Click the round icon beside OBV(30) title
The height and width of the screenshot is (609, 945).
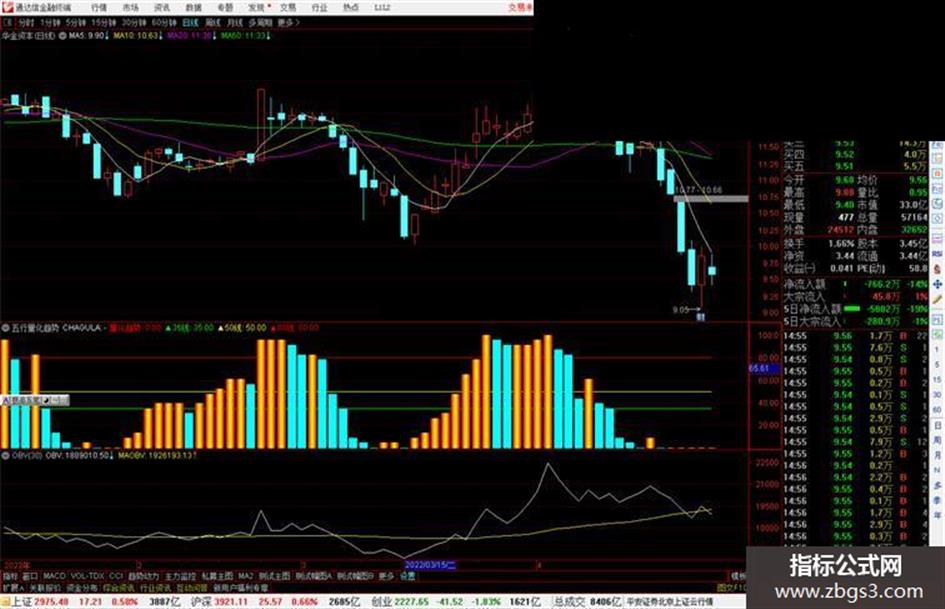coord(5,455)
